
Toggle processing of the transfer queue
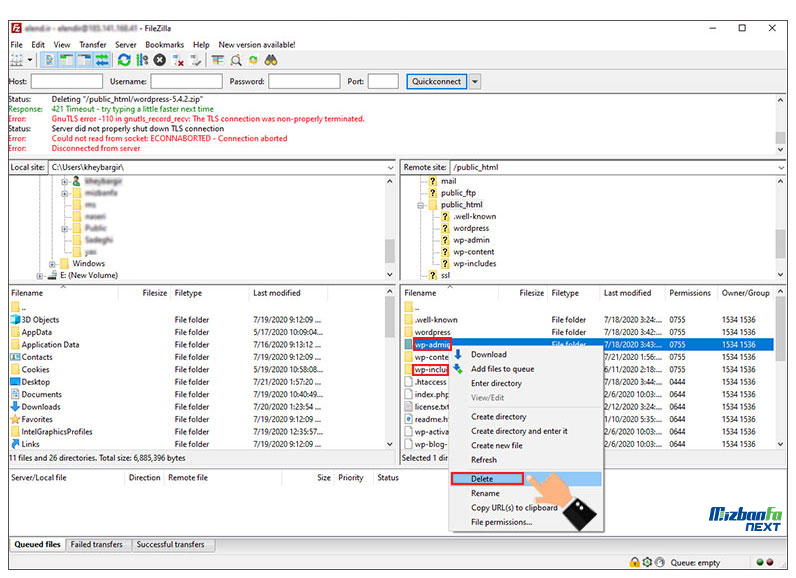[142, 60]
